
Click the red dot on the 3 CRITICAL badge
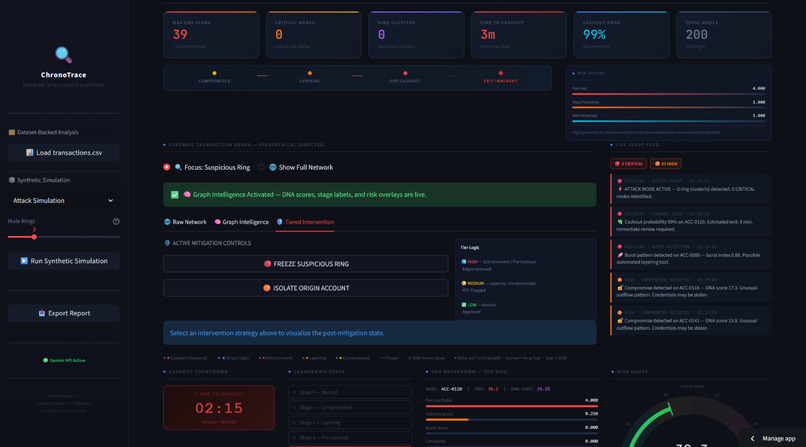617,164
